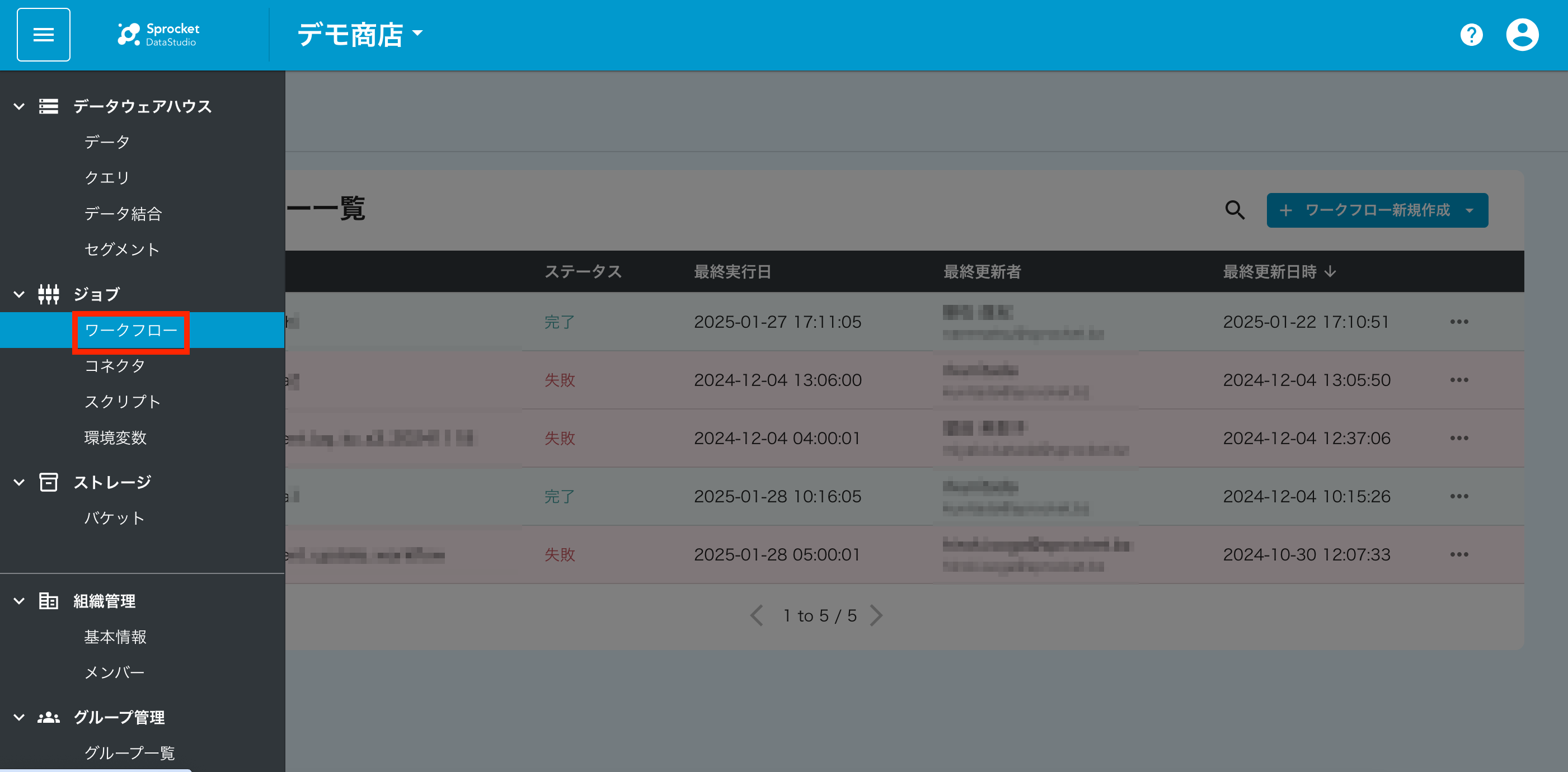Click 失敗 status dated 2025-01-28 05:00:01
The height and width of the screenshot is (772, 1568).
pos(559,555)
